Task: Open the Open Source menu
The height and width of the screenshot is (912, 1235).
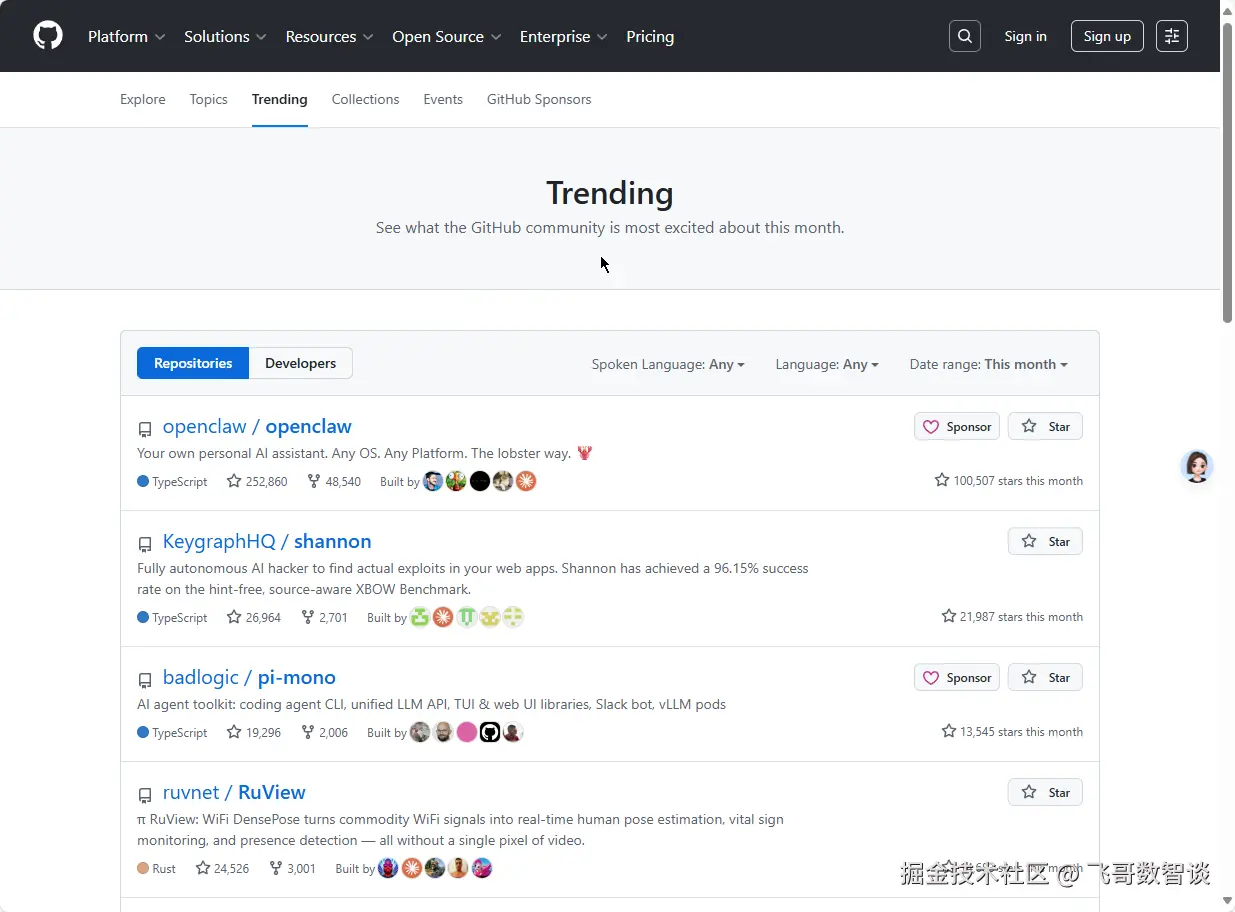Action: 446,36
